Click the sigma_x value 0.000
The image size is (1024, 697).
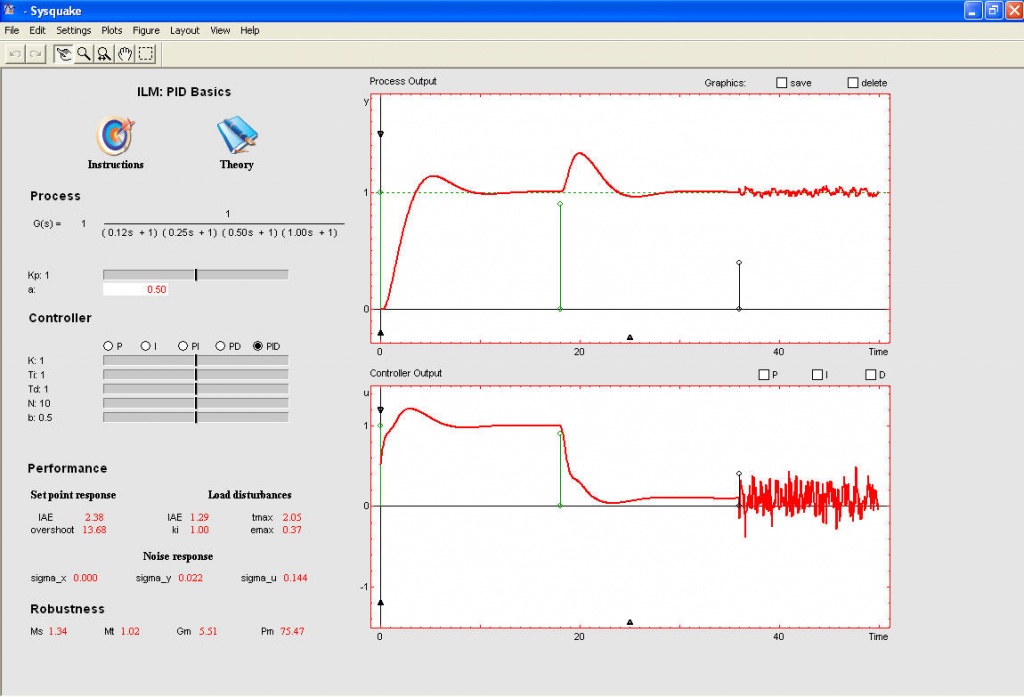85,578
